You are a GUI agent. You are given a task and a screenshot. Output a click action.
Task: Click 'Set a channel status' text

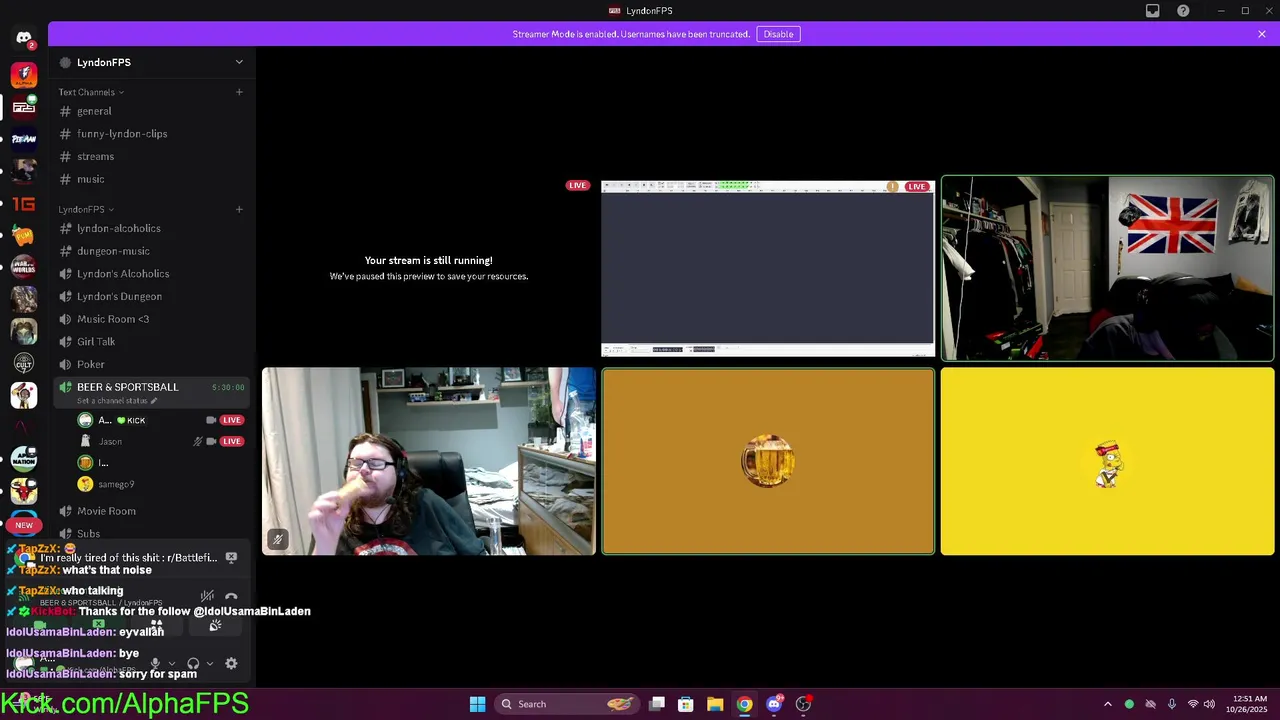[112, 401]
